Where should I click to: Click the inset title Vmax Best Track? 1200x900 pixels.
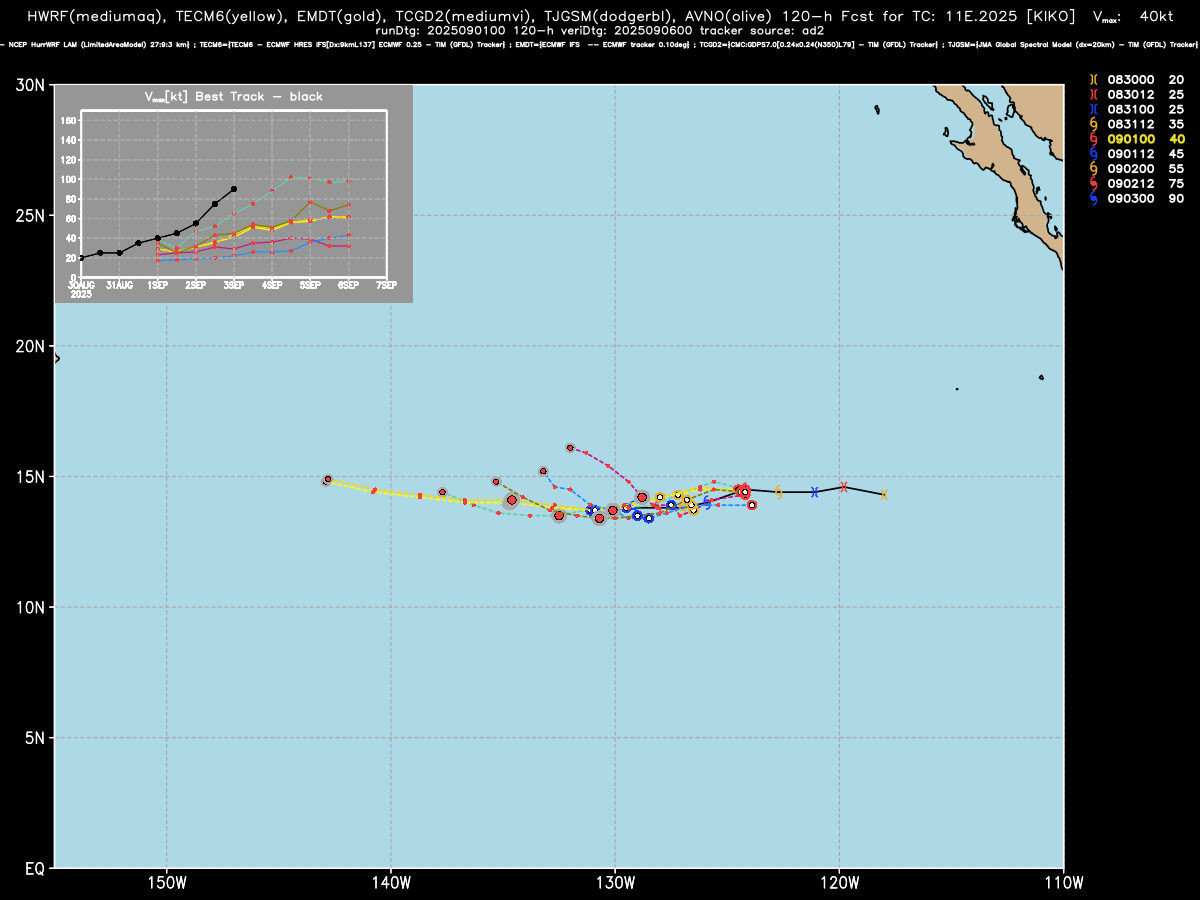235,97
